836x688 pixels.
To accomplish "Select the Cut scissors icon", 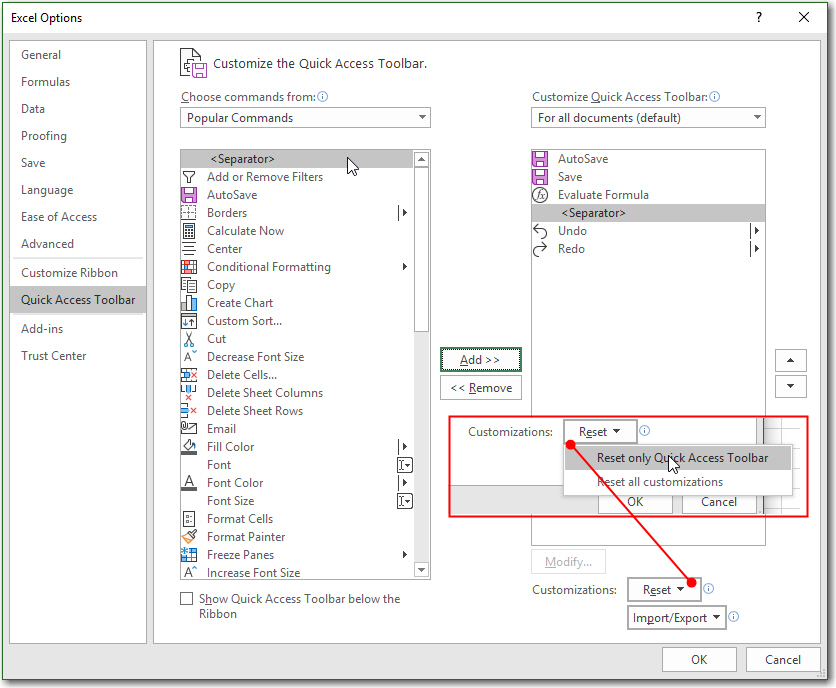I will point(189,339).
